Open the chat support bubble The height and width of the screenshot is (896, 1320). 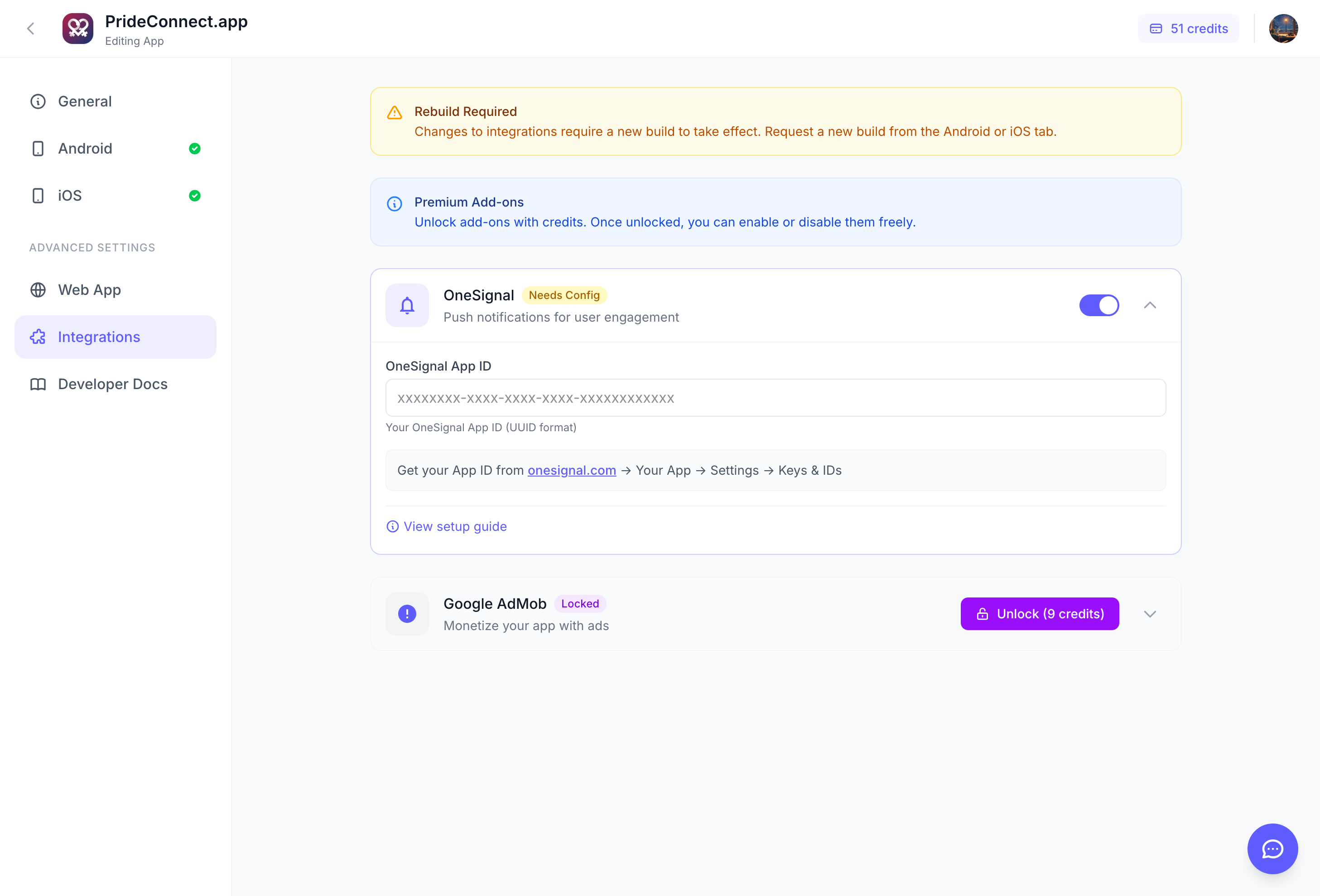(x=1272, y=848)
